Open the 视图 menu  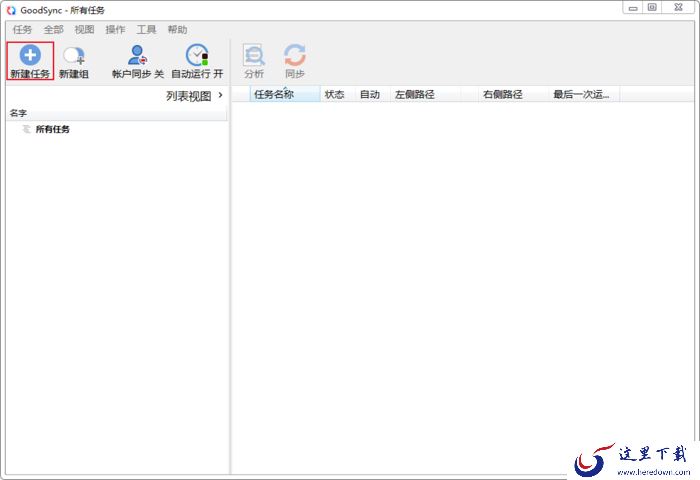click(84, 29)
